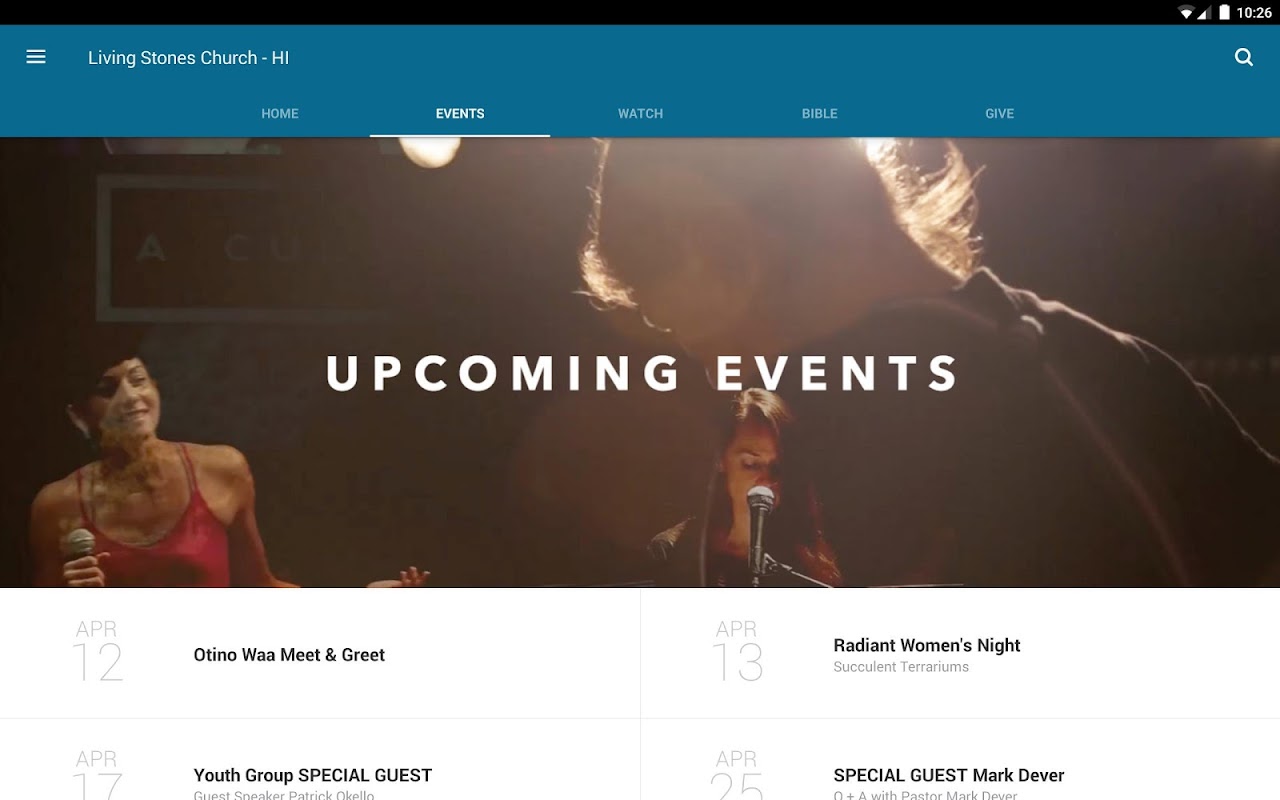View Youth Group SPECIAL GUEST event
Viewport: 1280px width, 800px height.
pos(320,760)
